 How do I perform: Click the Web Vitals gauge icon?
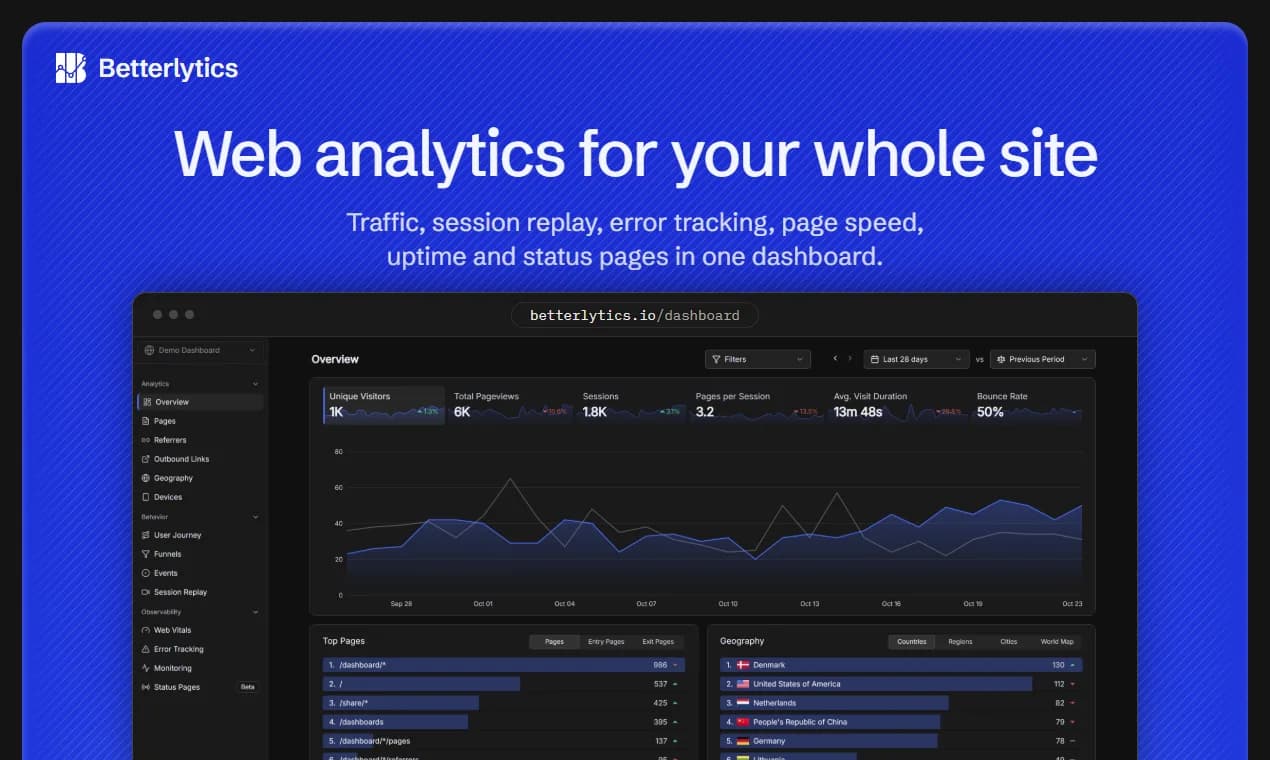pyautogui.click(x=146, y=630)
